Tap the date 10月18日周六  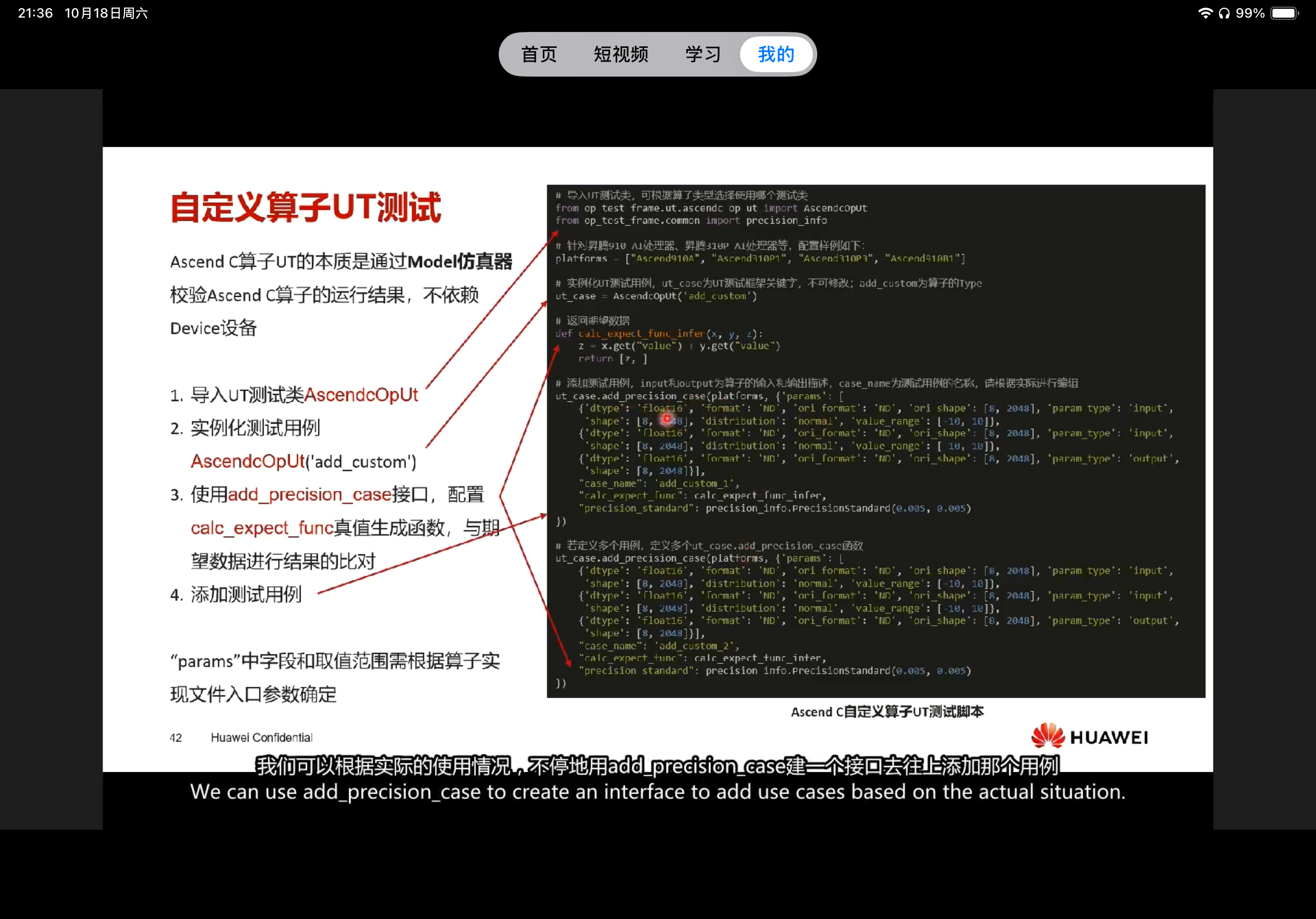coord(106,13)
